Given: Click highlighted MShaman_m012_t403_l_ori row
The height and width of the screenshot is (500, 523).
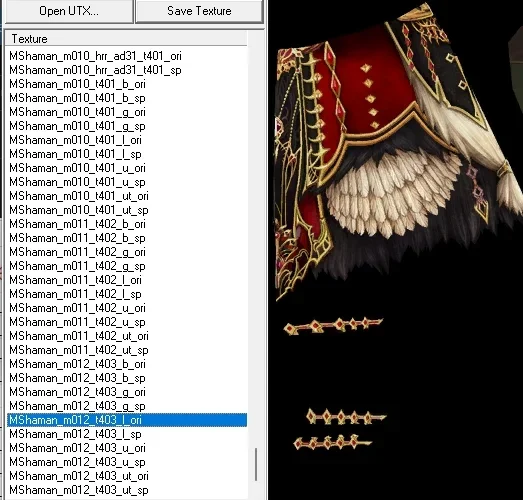Looking at the screenshot, I should (x=127, y=420).
